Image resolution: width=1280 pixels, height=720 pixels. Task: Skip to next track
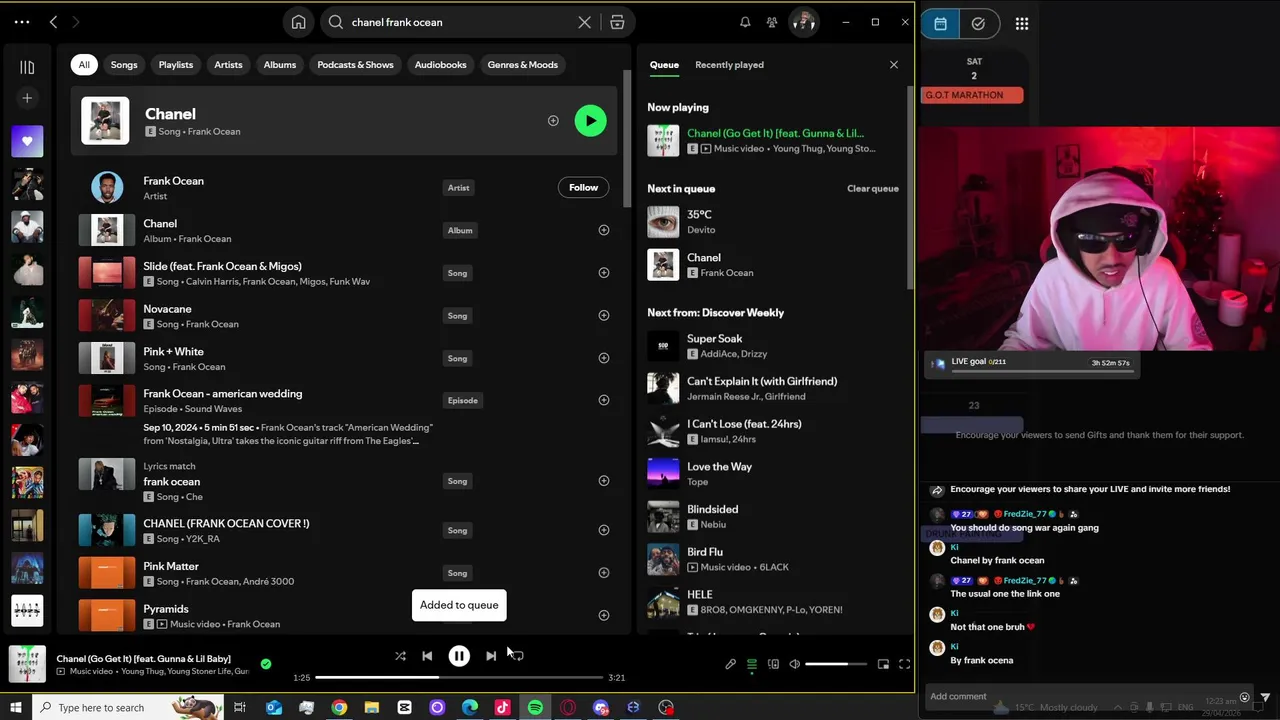pos(491,656)
